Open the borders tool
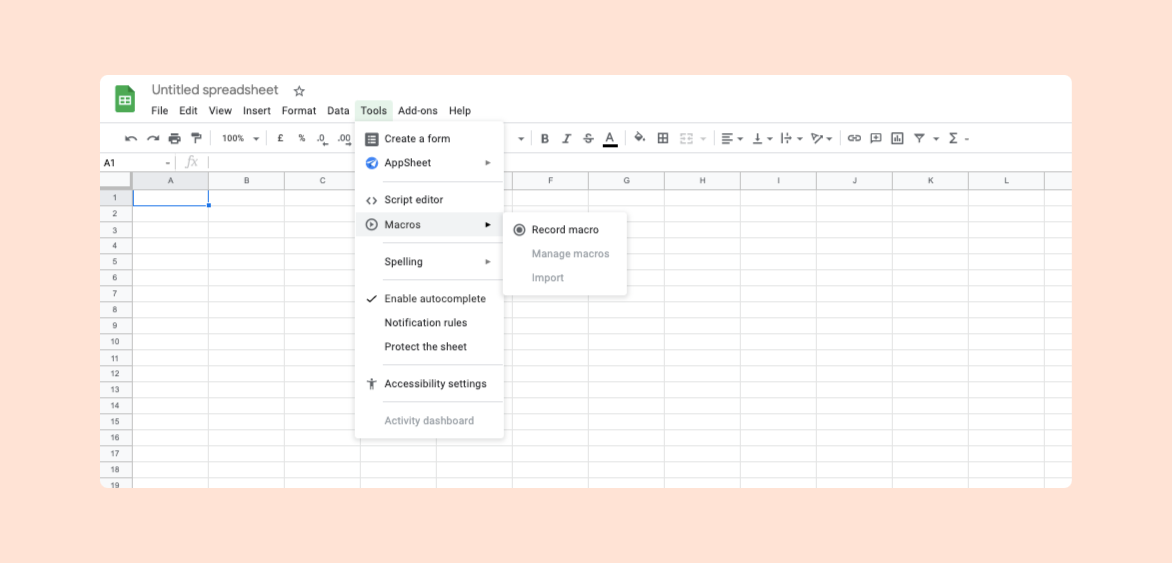 tap(662, 138)
